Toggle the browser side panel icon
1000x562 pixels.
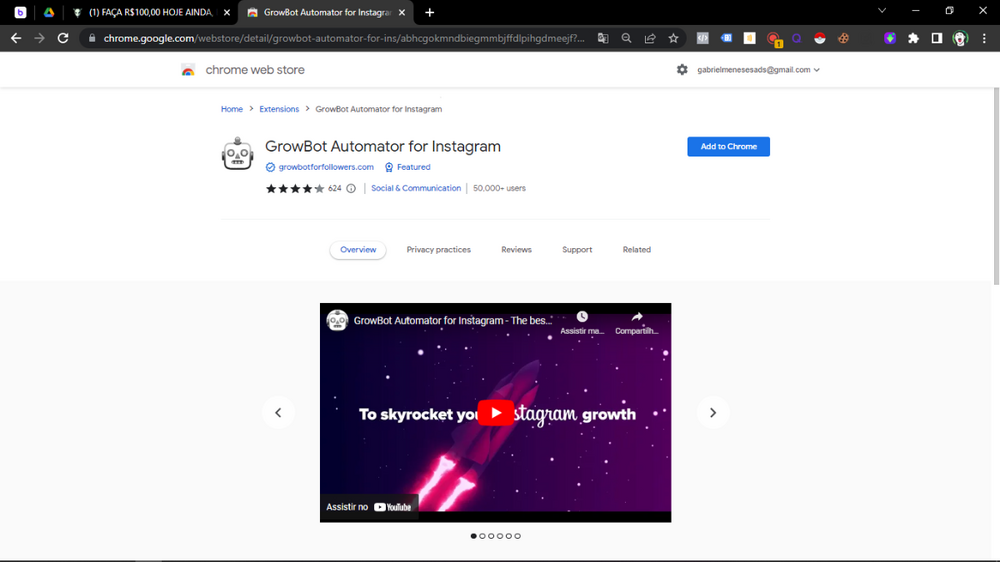coord(937,38)
